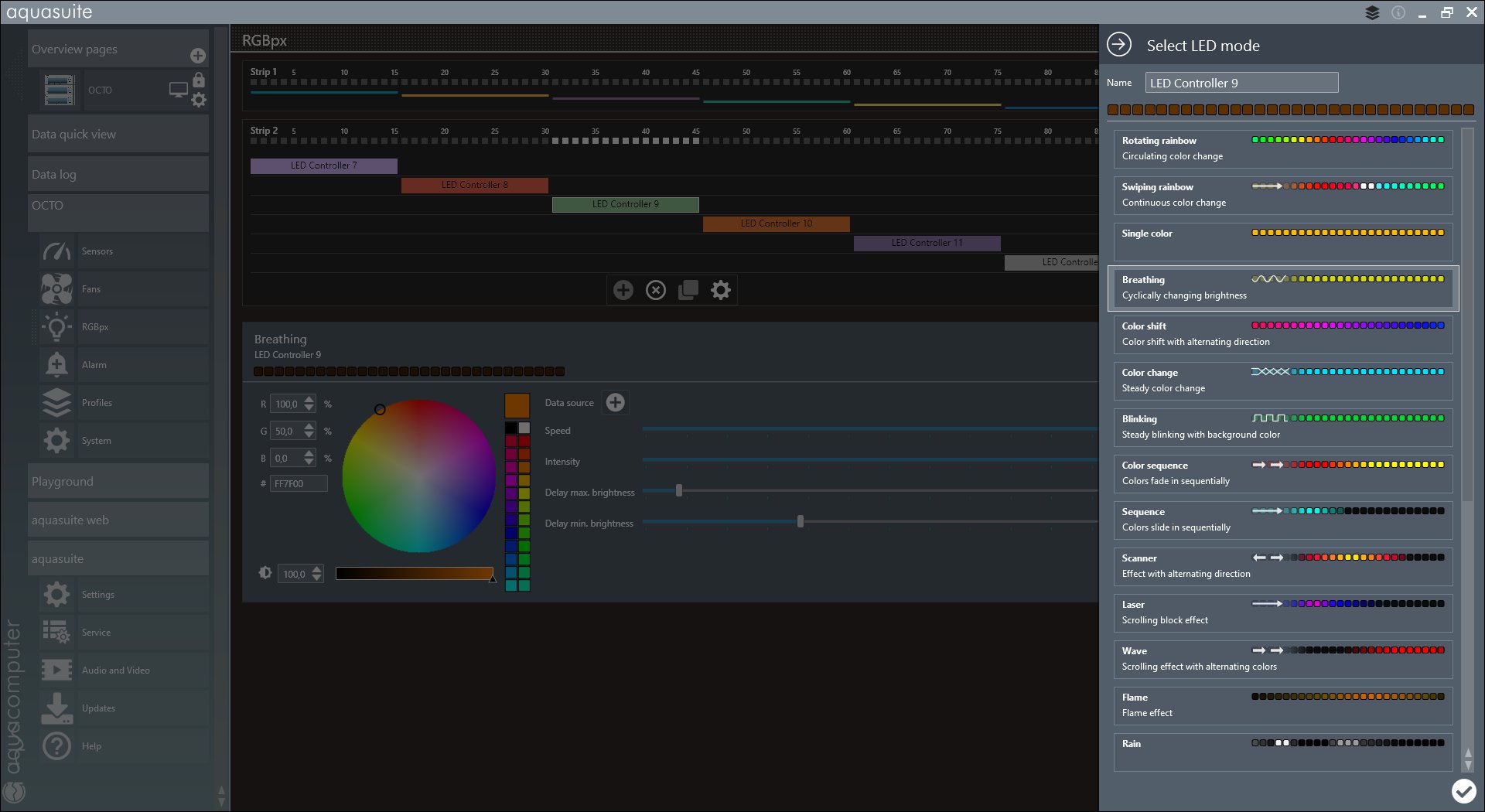Click the delete controller X icon
The height and width of the screenshot is (812, 1485).
tap(656, 290)
